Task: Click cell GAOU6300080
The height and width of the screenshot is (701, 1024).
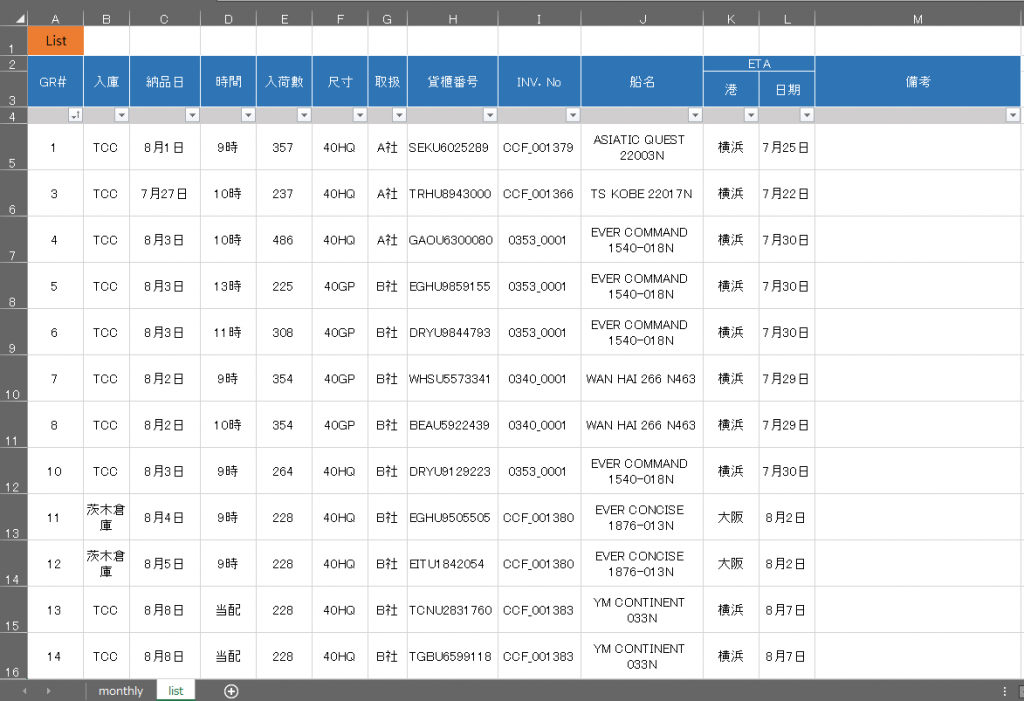Action: [x=451, y=240]
